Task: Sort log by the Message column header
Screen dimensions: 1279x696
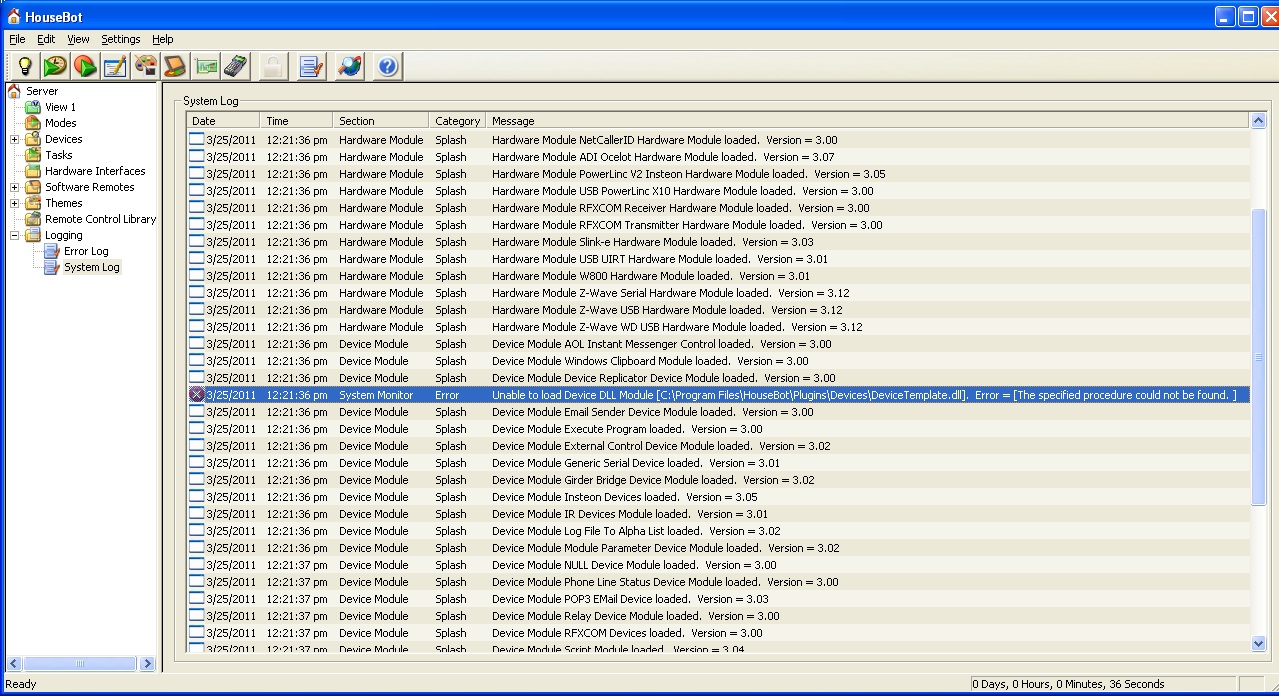Action: click(x=868, y=121)
